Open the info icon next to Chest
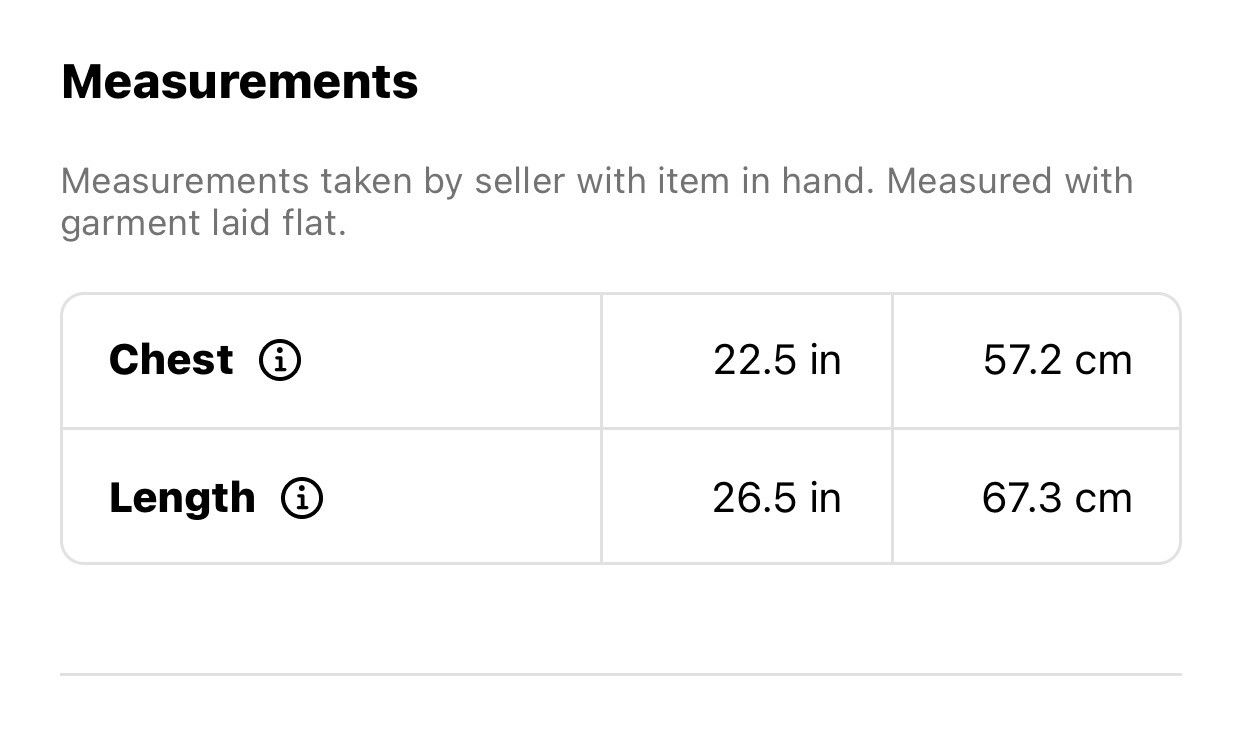This screenshot has width=1242, height=732. 280,360
